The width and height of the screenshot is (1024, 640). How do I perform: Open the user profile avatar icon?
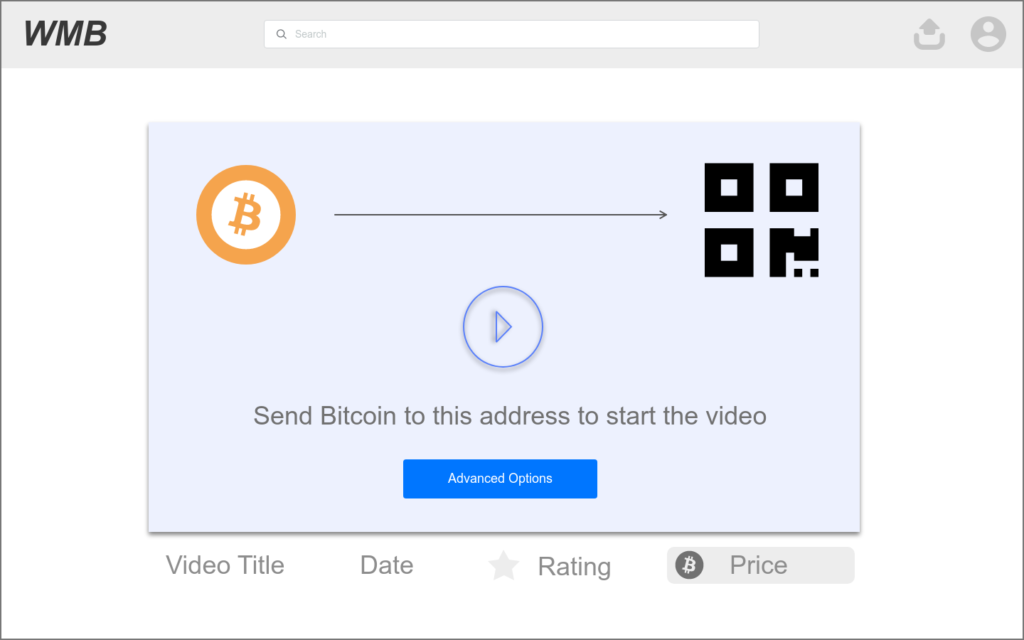pyautogui.click(x=987, y=34)
